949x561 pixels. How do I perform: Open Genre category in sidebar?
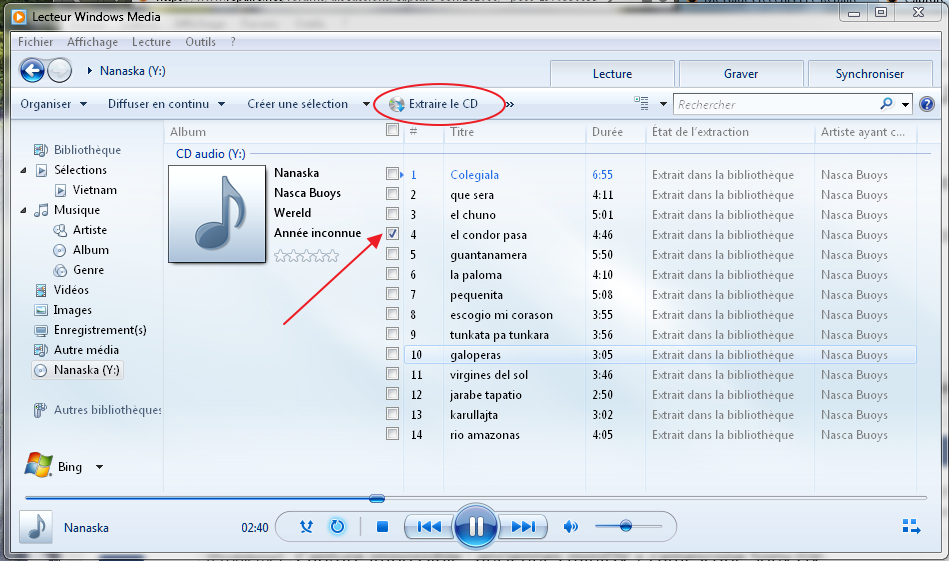(88, 269)
